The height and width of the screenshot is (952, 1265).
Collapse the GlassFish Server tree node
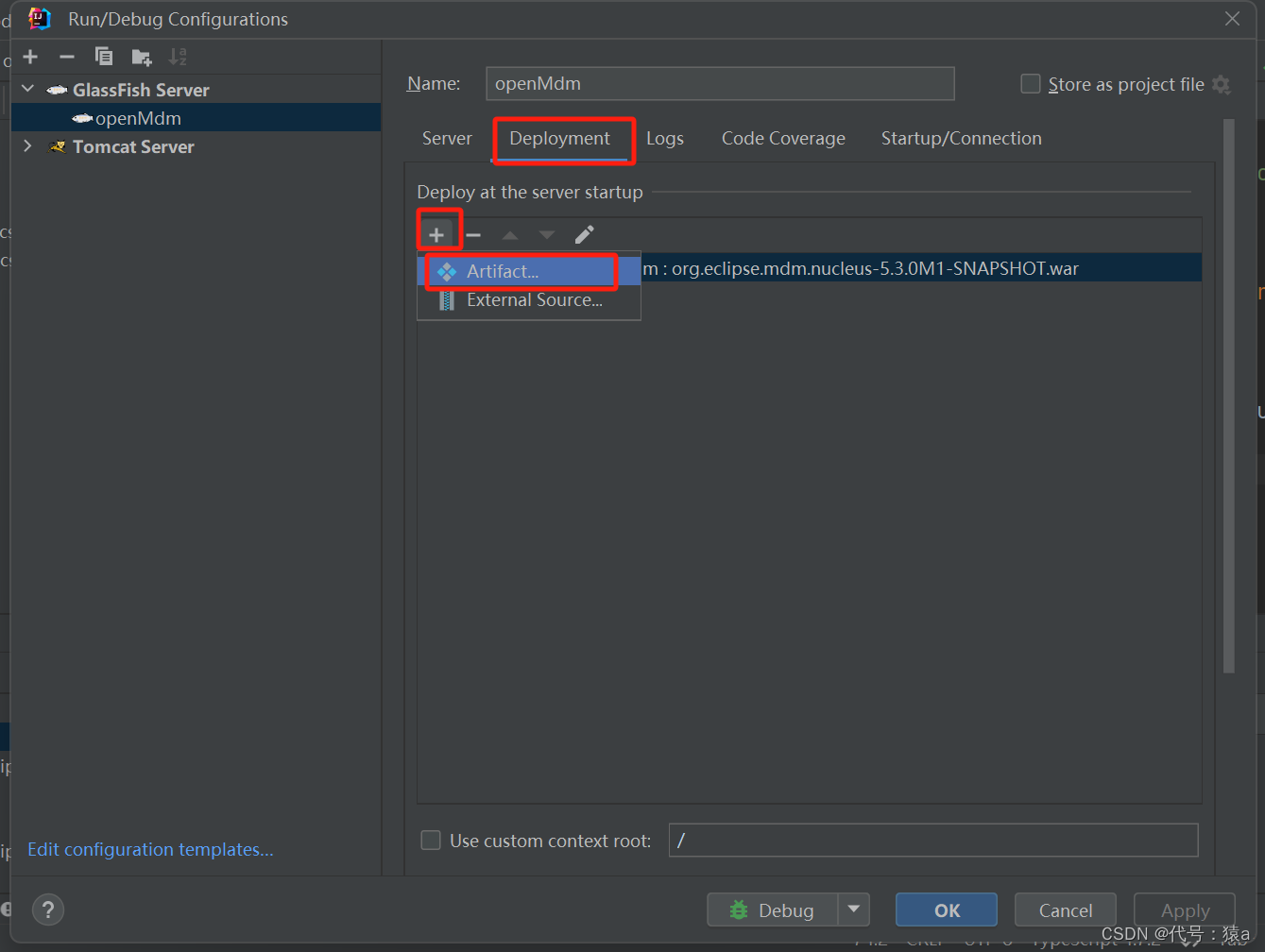(28, 89)
